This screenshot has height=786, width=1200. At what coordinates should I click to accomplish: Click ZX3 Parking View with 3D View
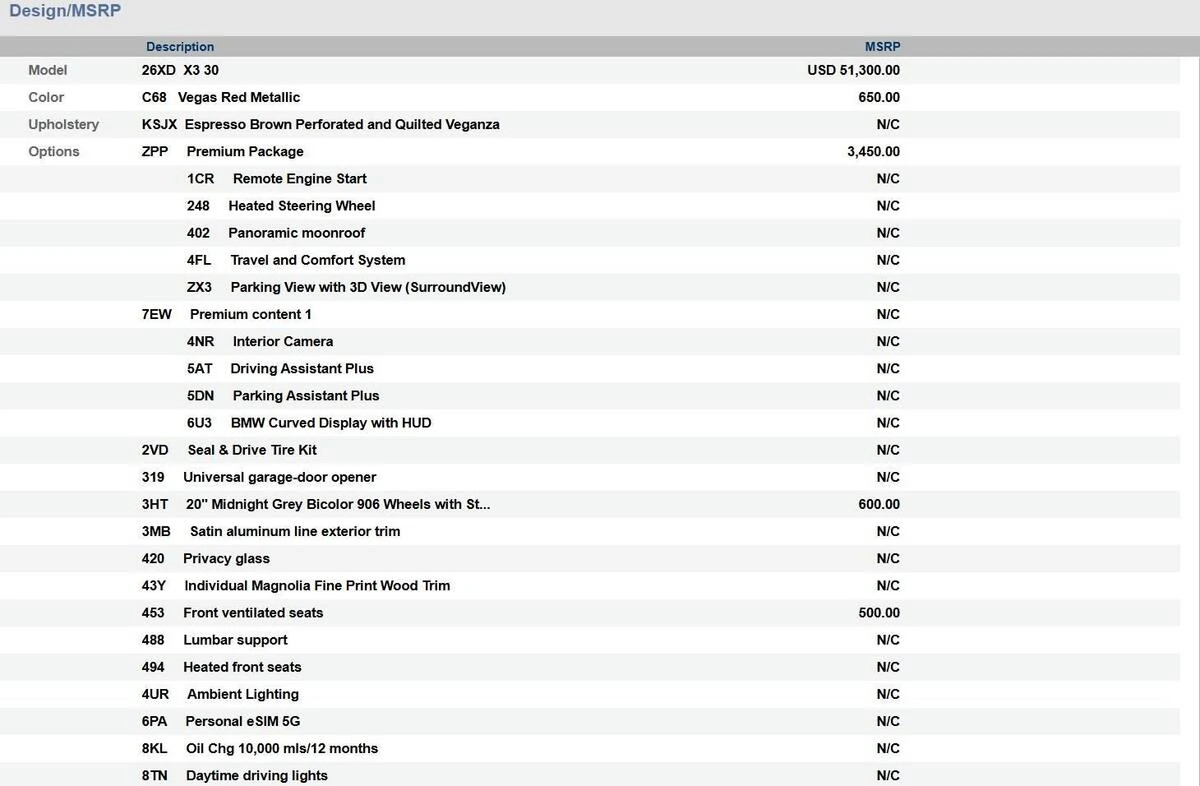click(346, 287)
